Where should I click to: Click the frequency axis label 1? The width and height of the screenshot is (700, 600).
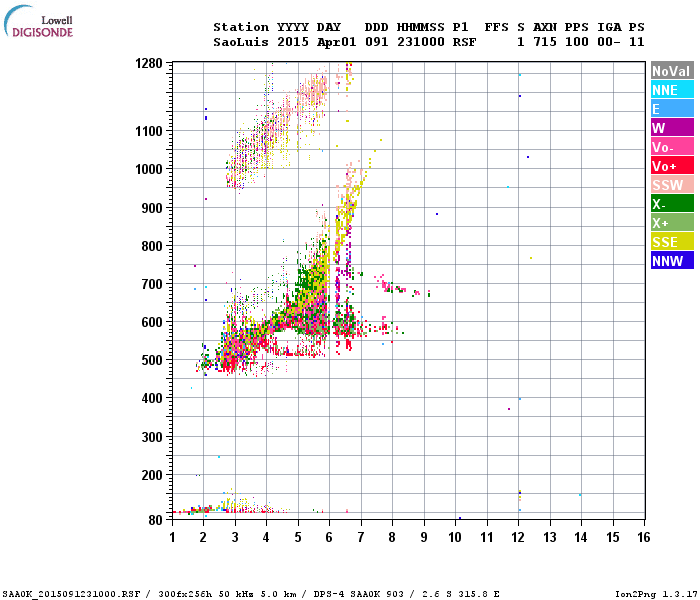click(x=172, y=537)
